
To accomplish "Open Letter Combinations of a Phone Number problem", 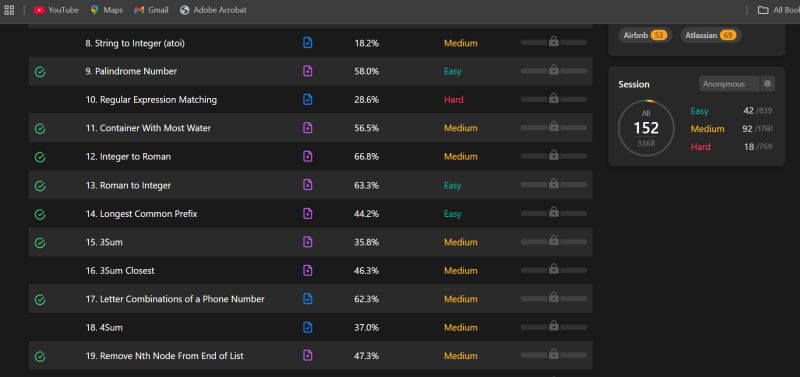I will tap(175, 299).
